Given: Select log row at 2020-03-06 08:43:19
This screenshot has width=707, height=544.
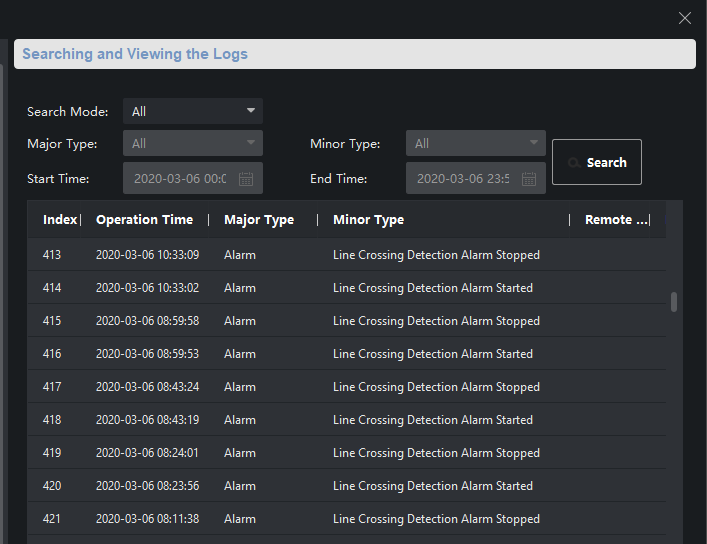Looking at the screenshot, I should 147,420.
